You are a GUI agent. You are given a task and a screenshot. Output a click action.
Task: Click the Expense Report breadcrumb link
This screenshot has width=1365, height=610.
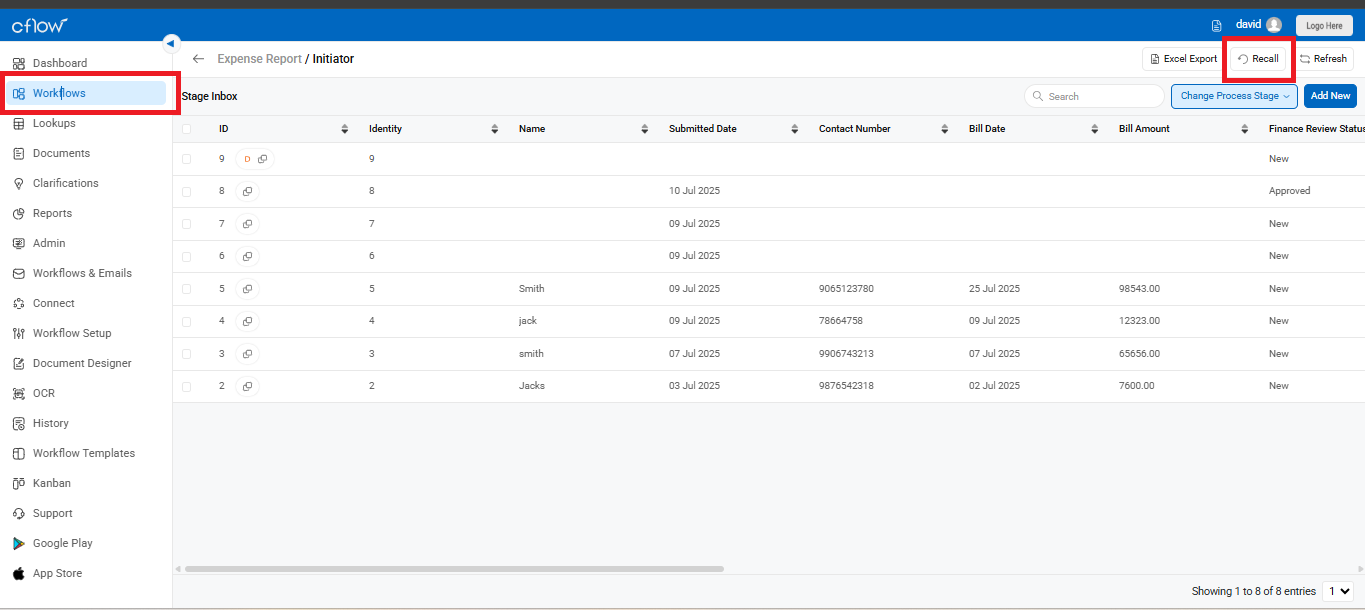pos(259,59)
